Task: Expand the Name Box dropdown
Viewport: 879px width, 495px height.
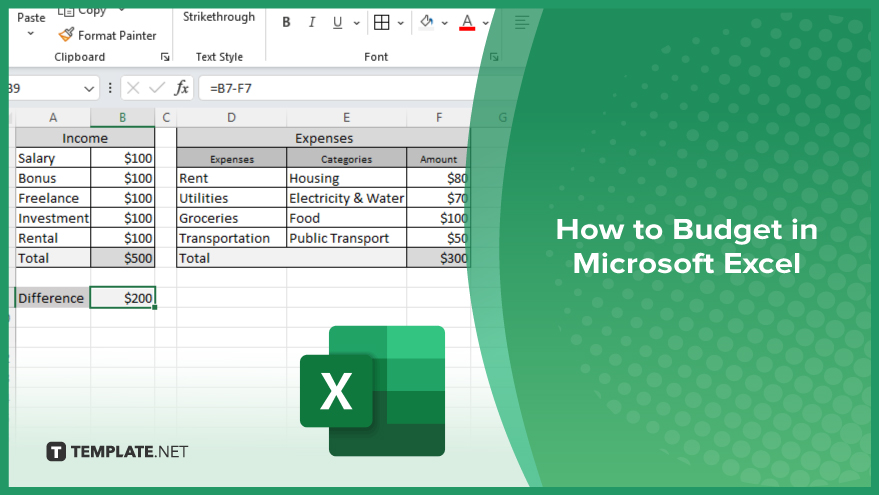Action: point(89,89)
